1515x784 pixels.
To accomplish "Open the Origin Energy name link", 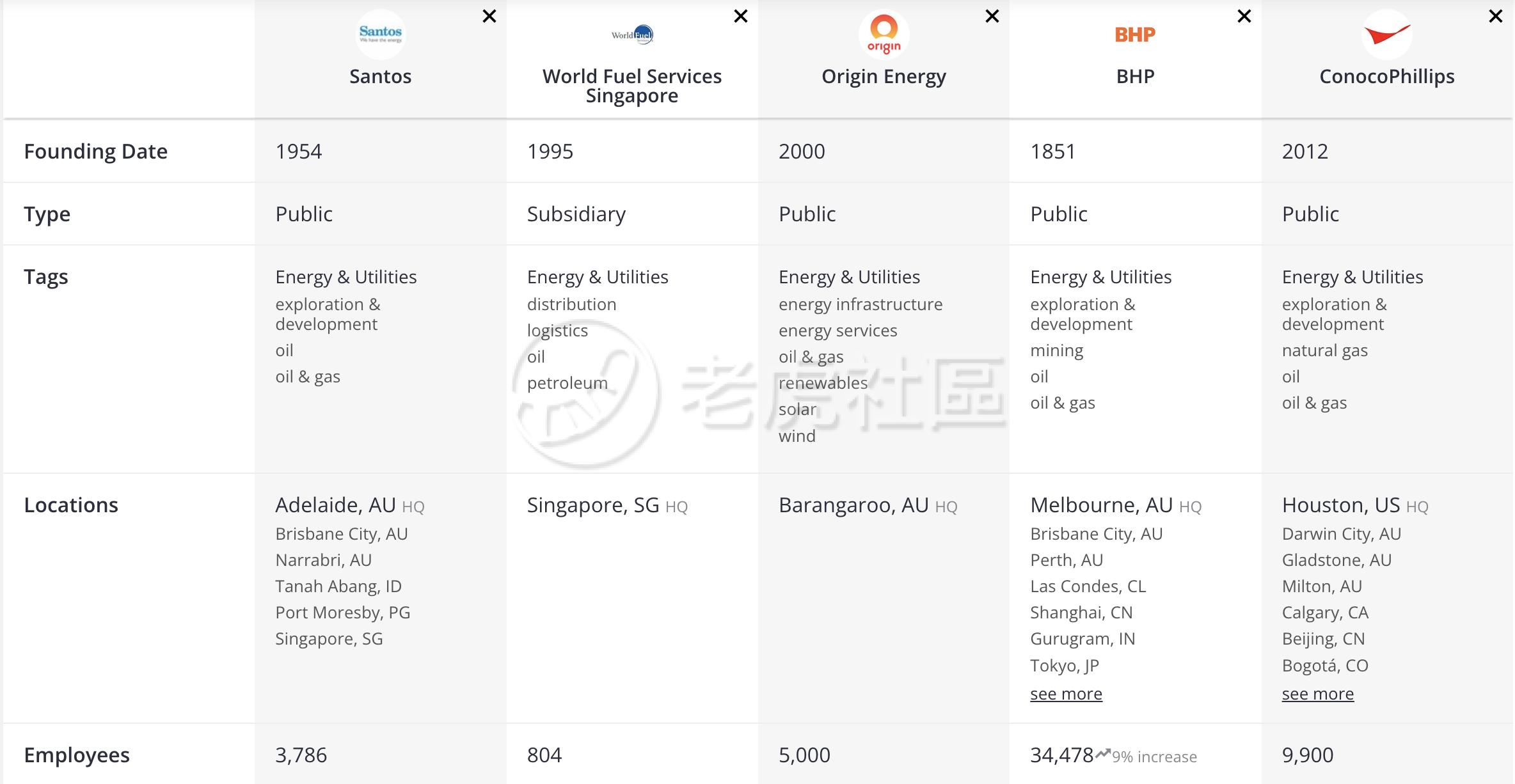I will coord(884,77).
